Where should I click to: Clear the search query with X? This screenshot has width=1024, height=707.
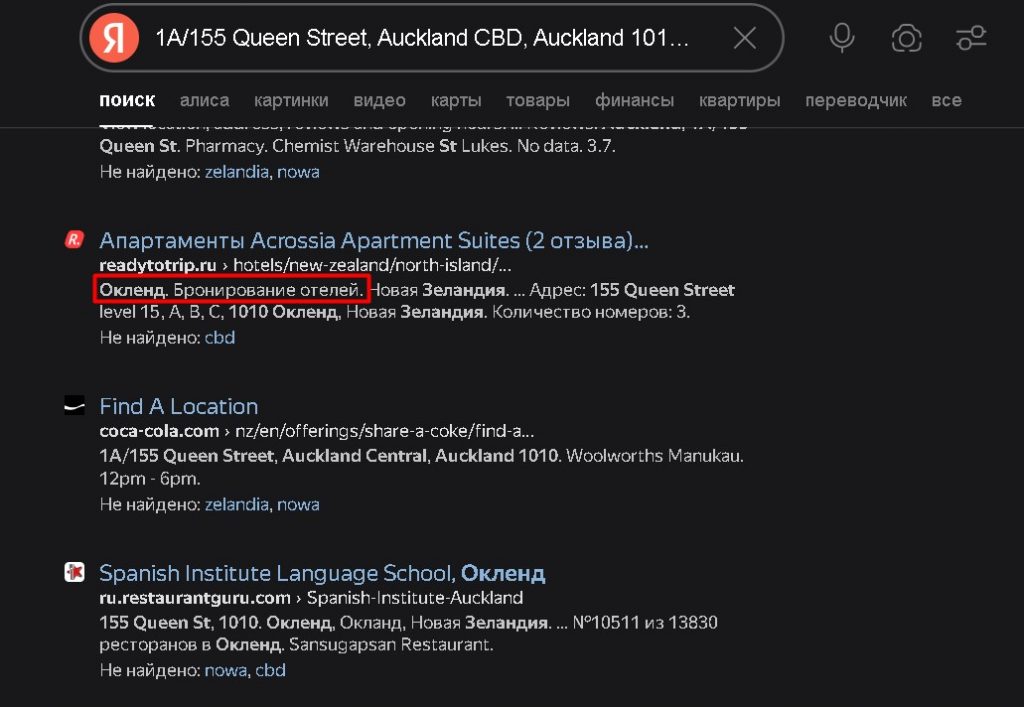745,39
